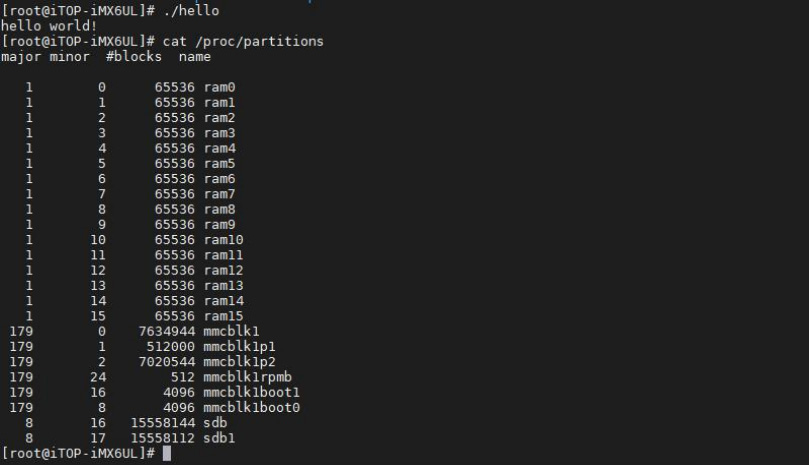Screen dimensions: 809x465
Task: Click the 'minor' column header
Action: [x=70, y=57]
